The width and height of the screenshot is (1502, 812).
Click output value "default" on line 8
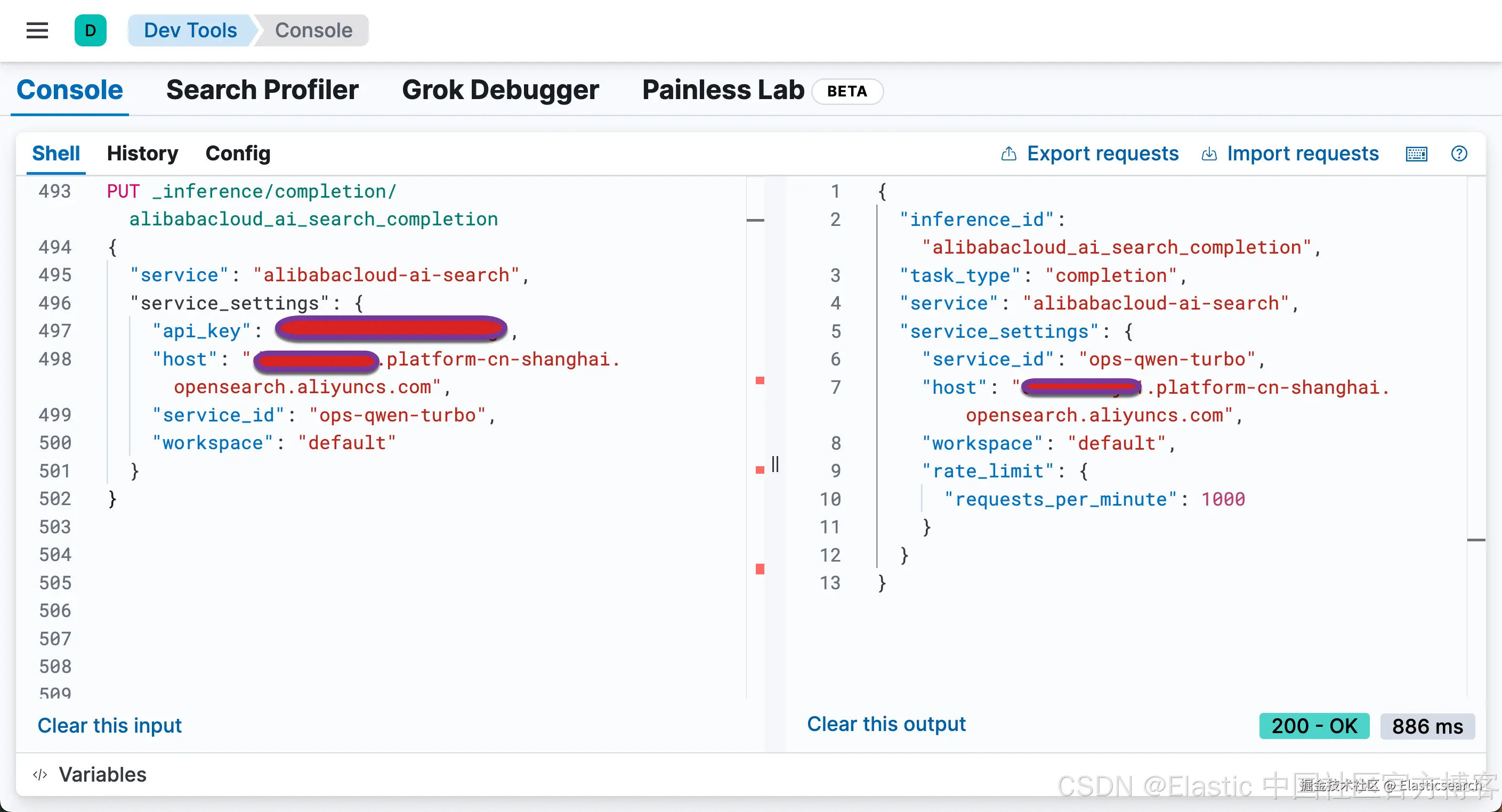1117,443
